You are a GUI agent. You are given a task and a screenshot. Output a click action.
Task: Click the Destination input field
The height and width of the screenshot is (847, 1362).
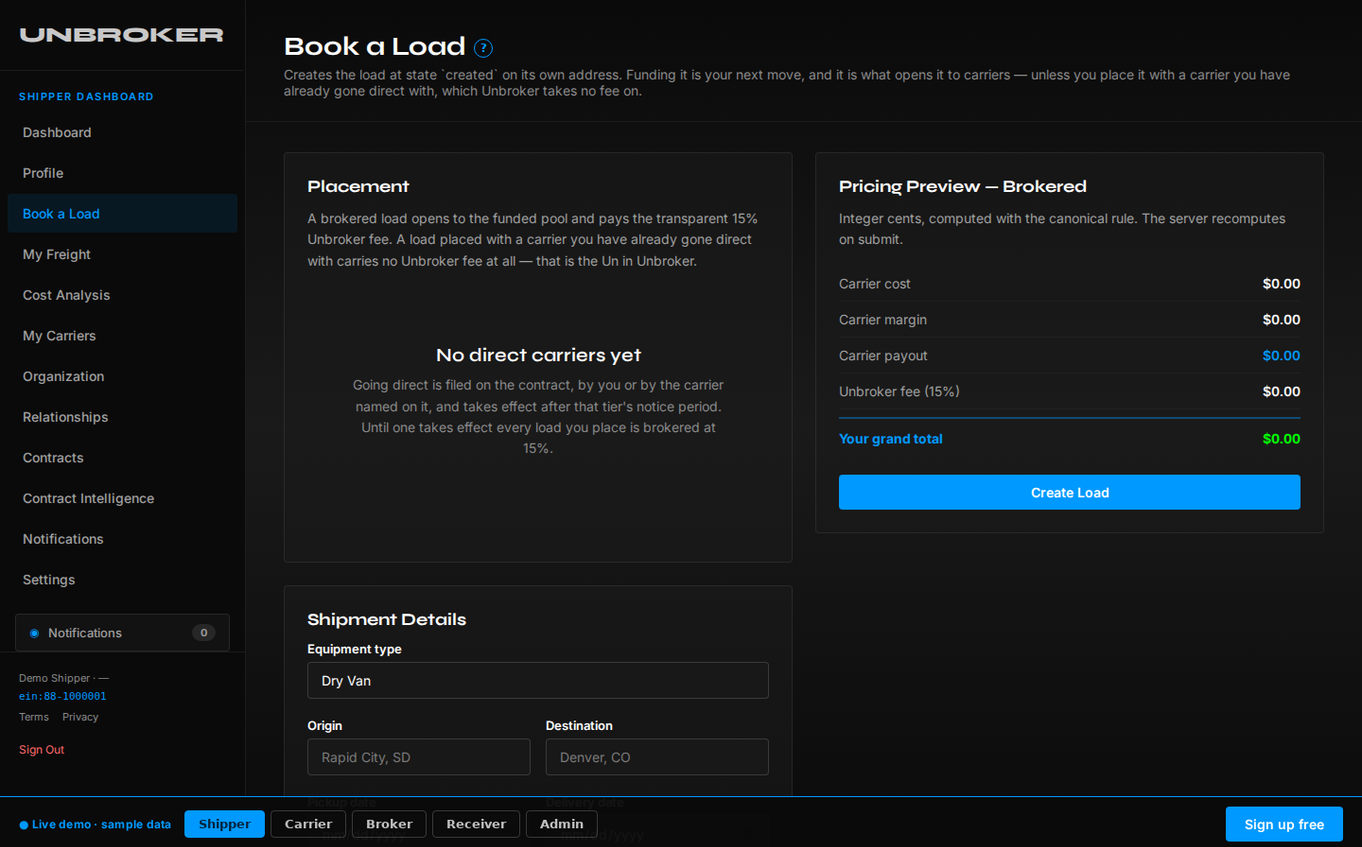click(657, 757)
